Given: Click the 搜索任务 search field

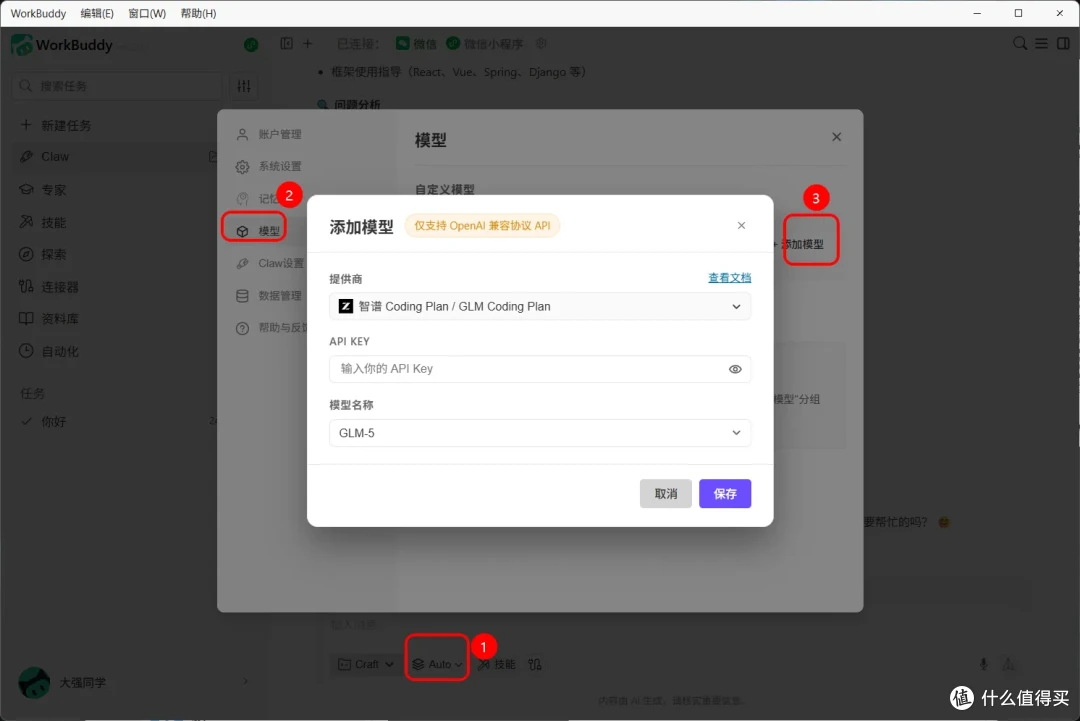Looking at the screenshot, I should point(116,86).
